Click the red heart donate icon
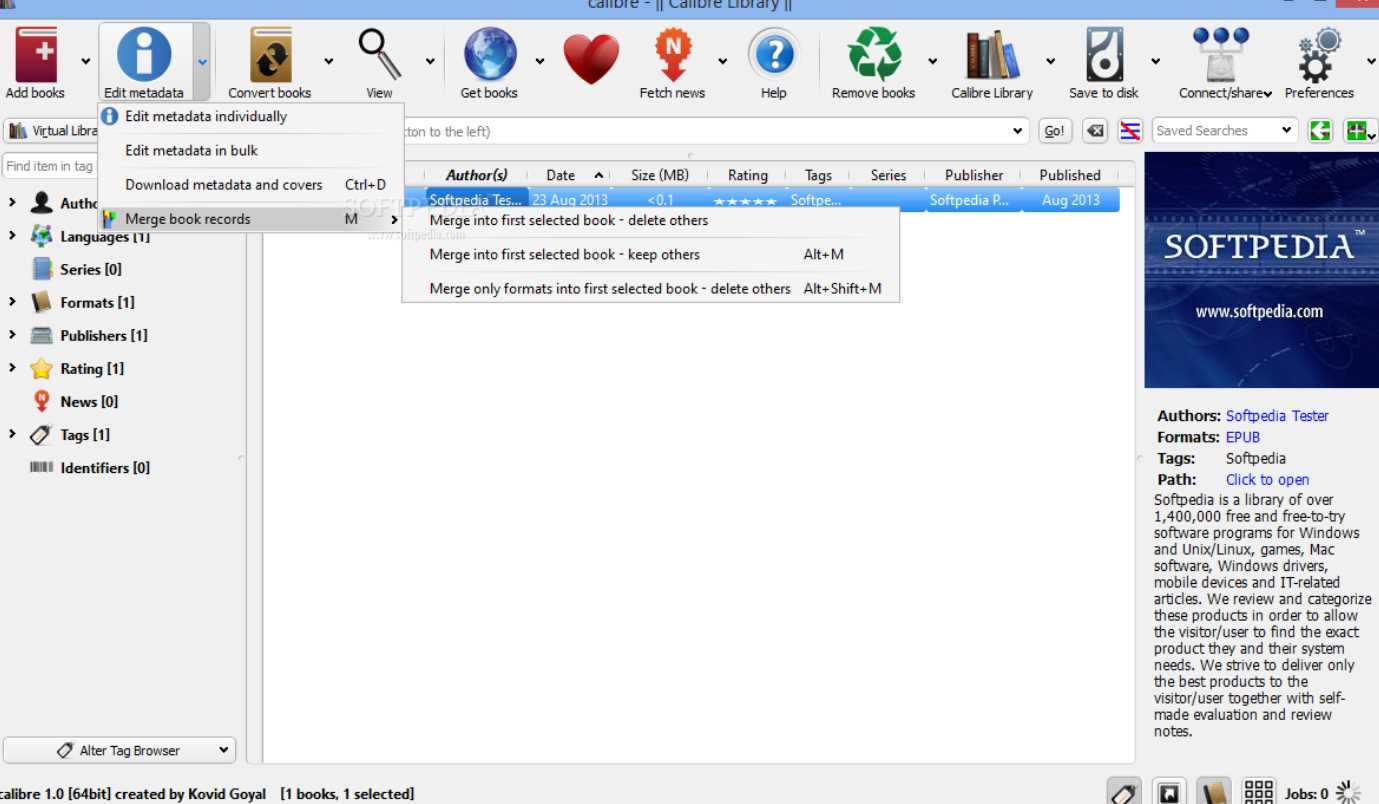The width and height of the screenshot is (1379, 804). click(x=591, y=58)
